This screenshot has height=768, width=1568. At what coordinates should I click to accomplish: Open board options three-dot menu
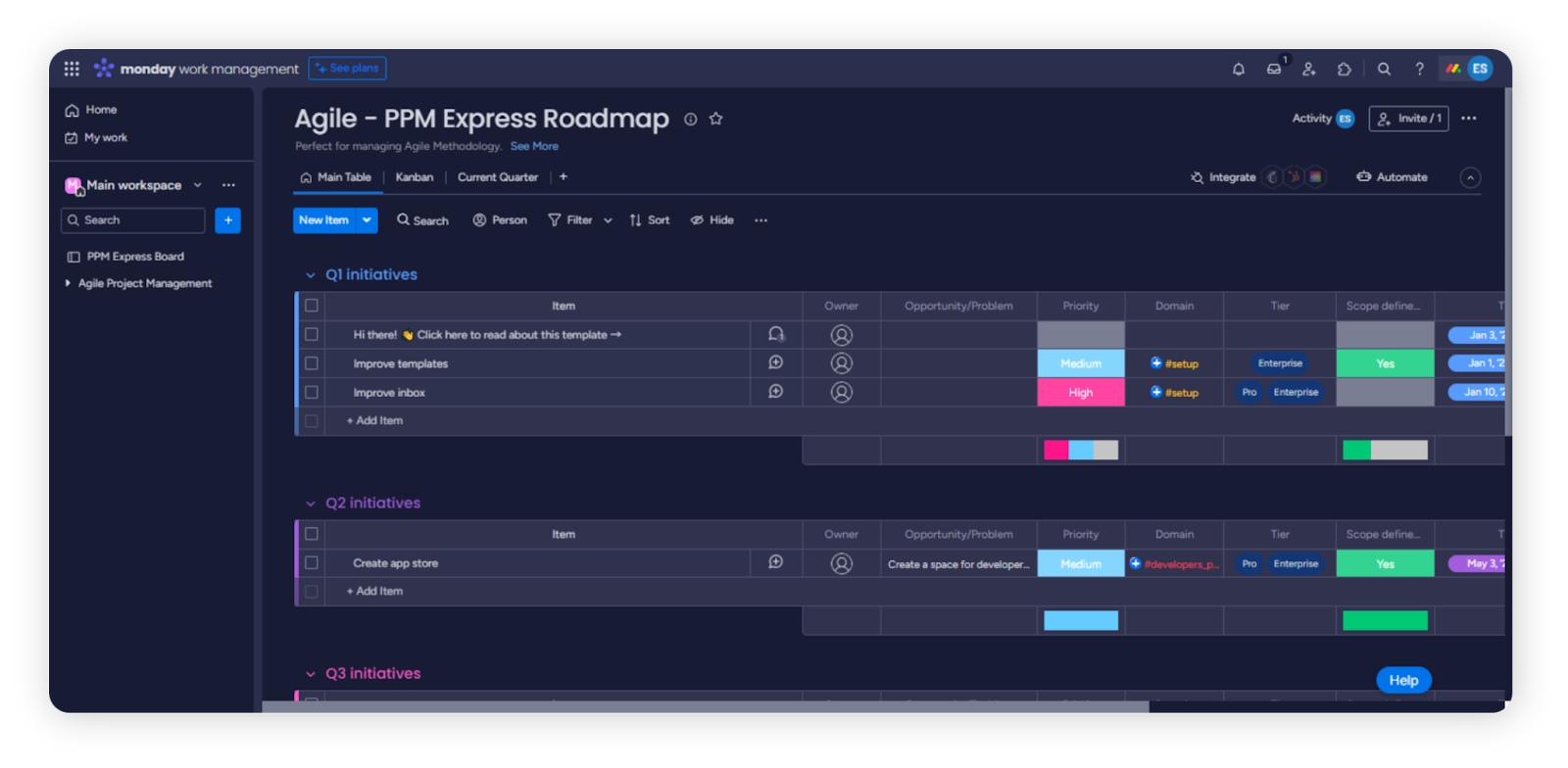pos(1468,119)
